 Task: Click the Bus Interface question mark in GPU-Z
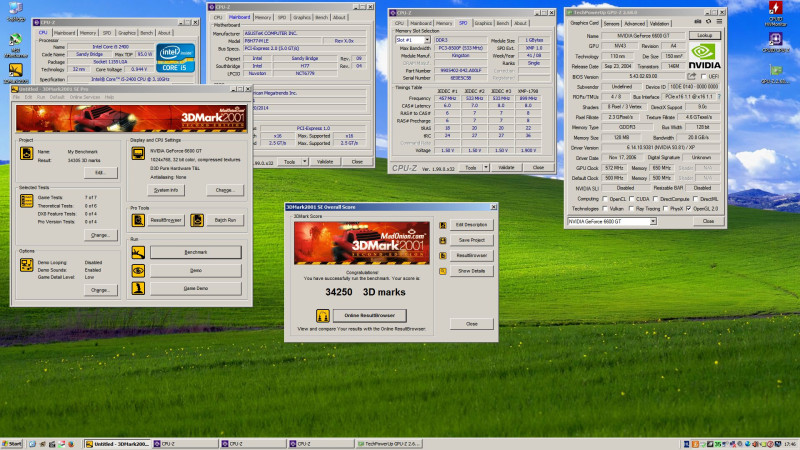point(719,96)
